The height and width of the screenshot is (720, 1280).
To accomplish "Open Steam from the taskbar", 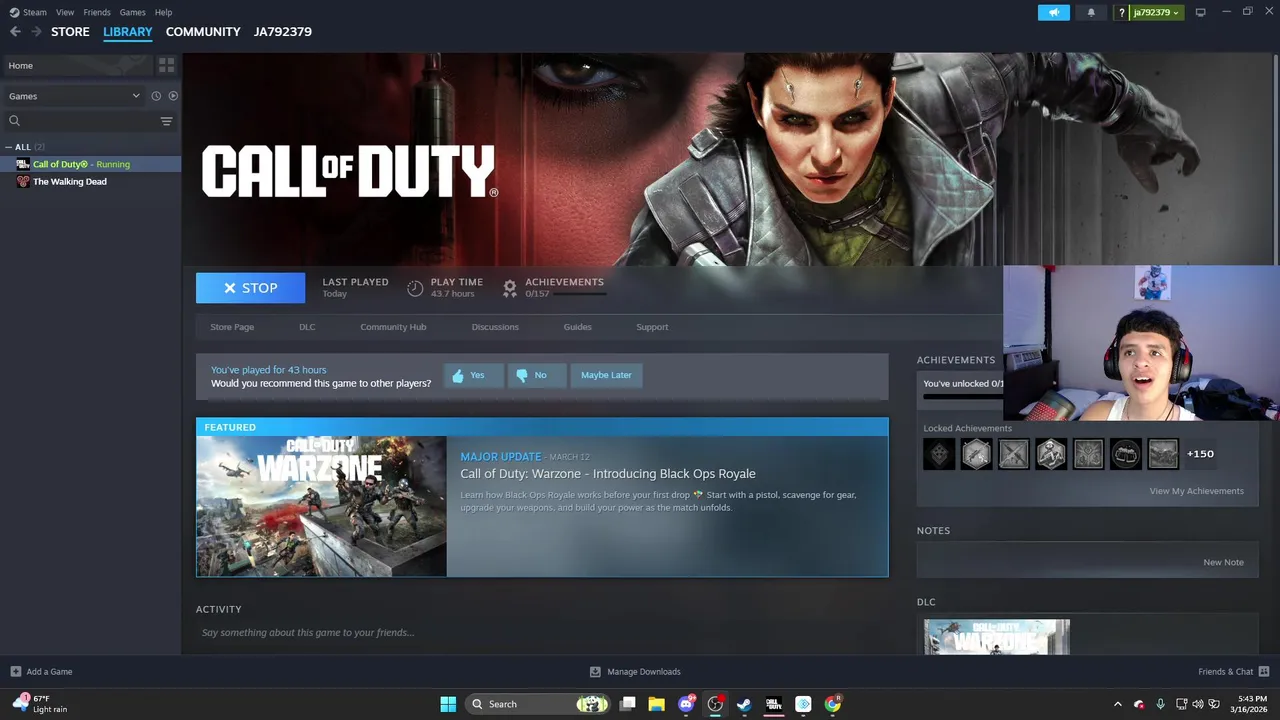I will [x=744, y=704].
